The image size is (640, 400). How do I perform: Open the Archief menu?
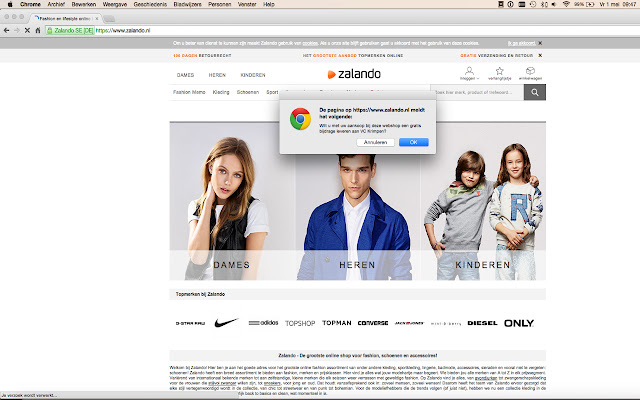[56, 4]
